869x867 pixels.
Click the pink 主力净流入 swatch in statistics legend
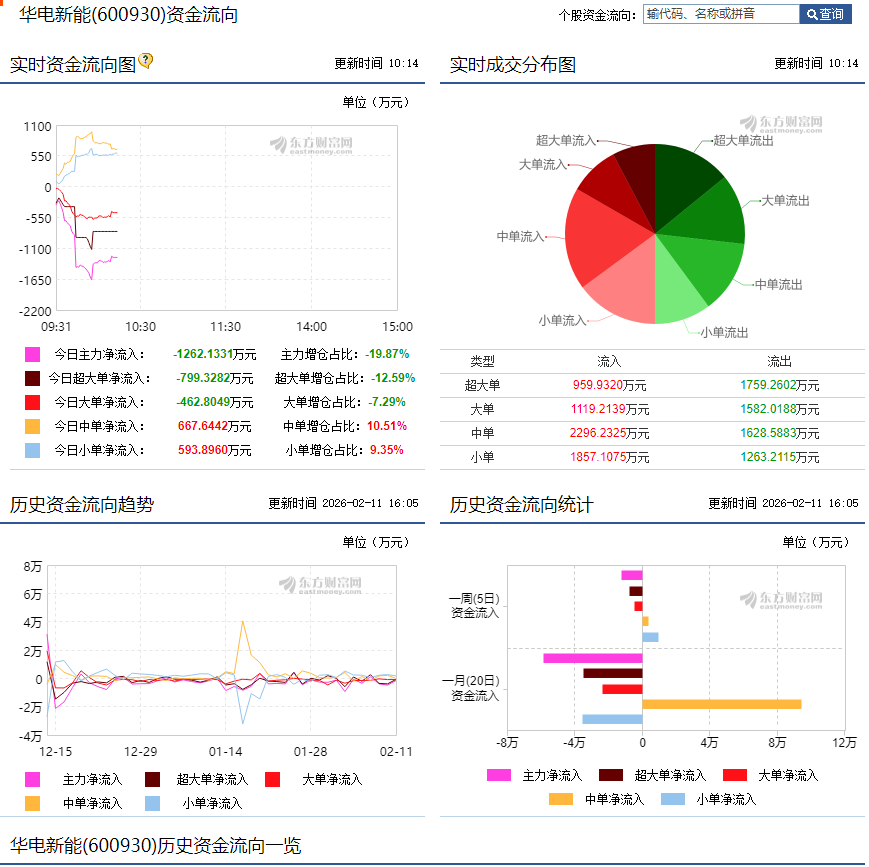pyautogui.click(x=499, y=775)
